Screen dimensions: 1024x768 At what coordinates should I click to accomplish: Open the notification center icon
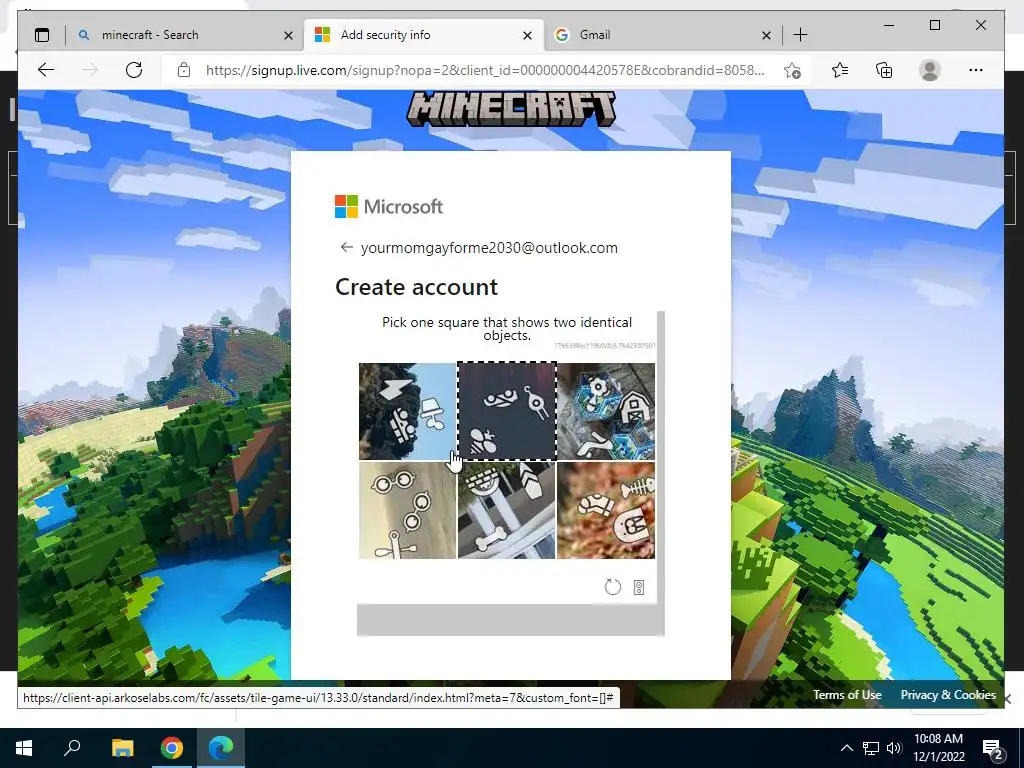(x=992, y=749)
